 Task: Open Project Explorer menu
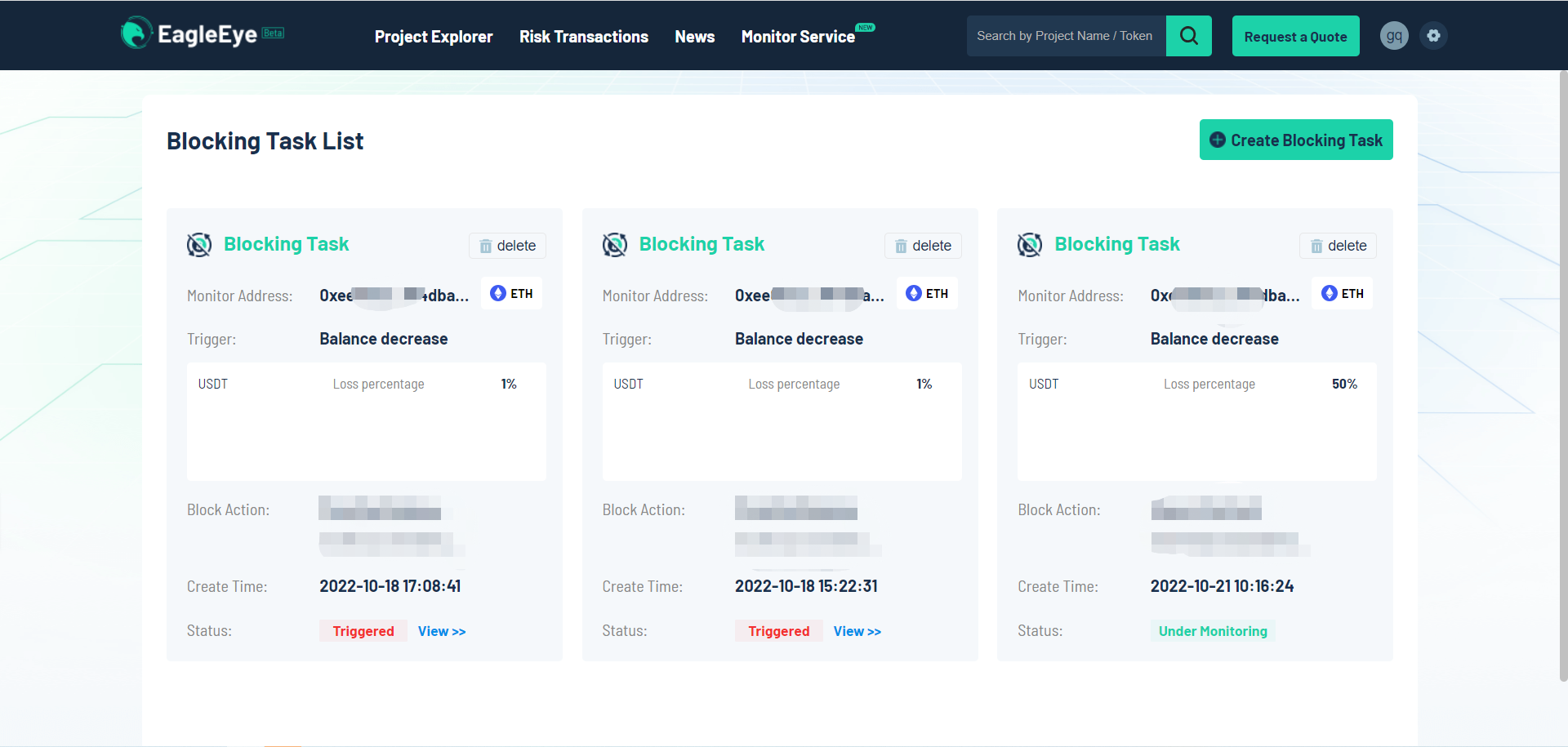pos(434,37)
